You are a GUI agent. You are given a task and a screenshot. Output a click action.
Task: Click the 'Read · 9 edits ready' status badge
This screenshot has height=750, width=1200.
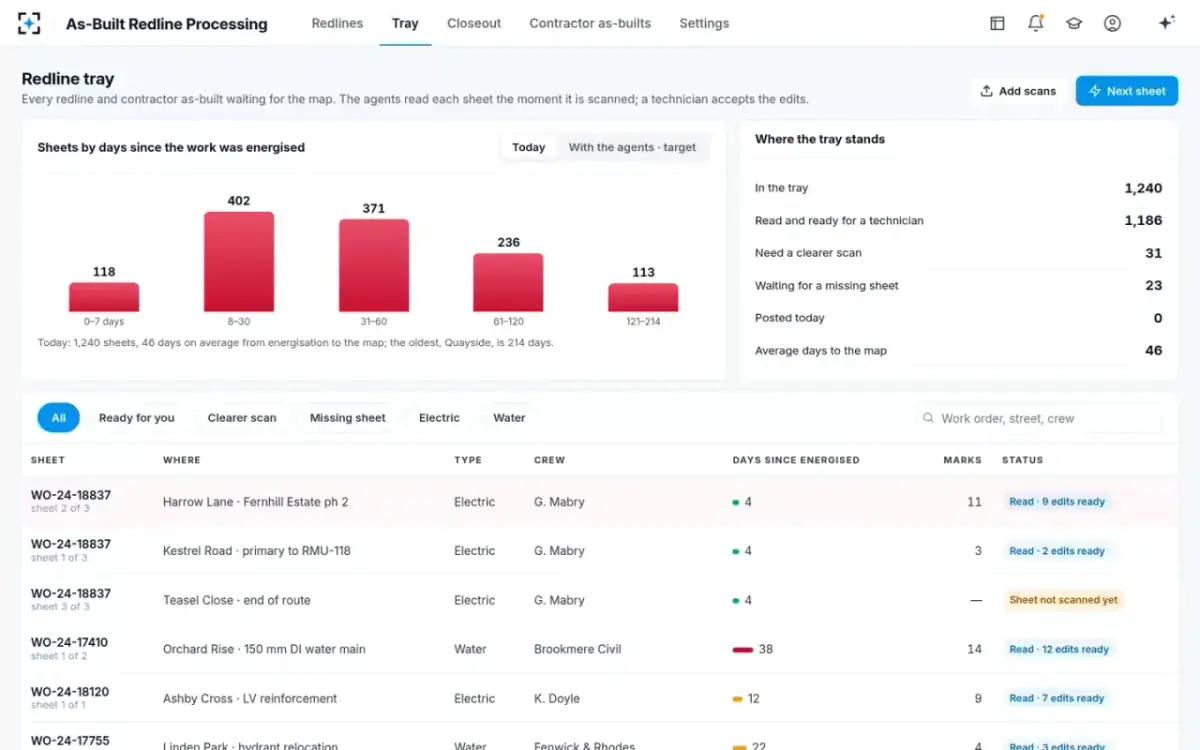1057,502
